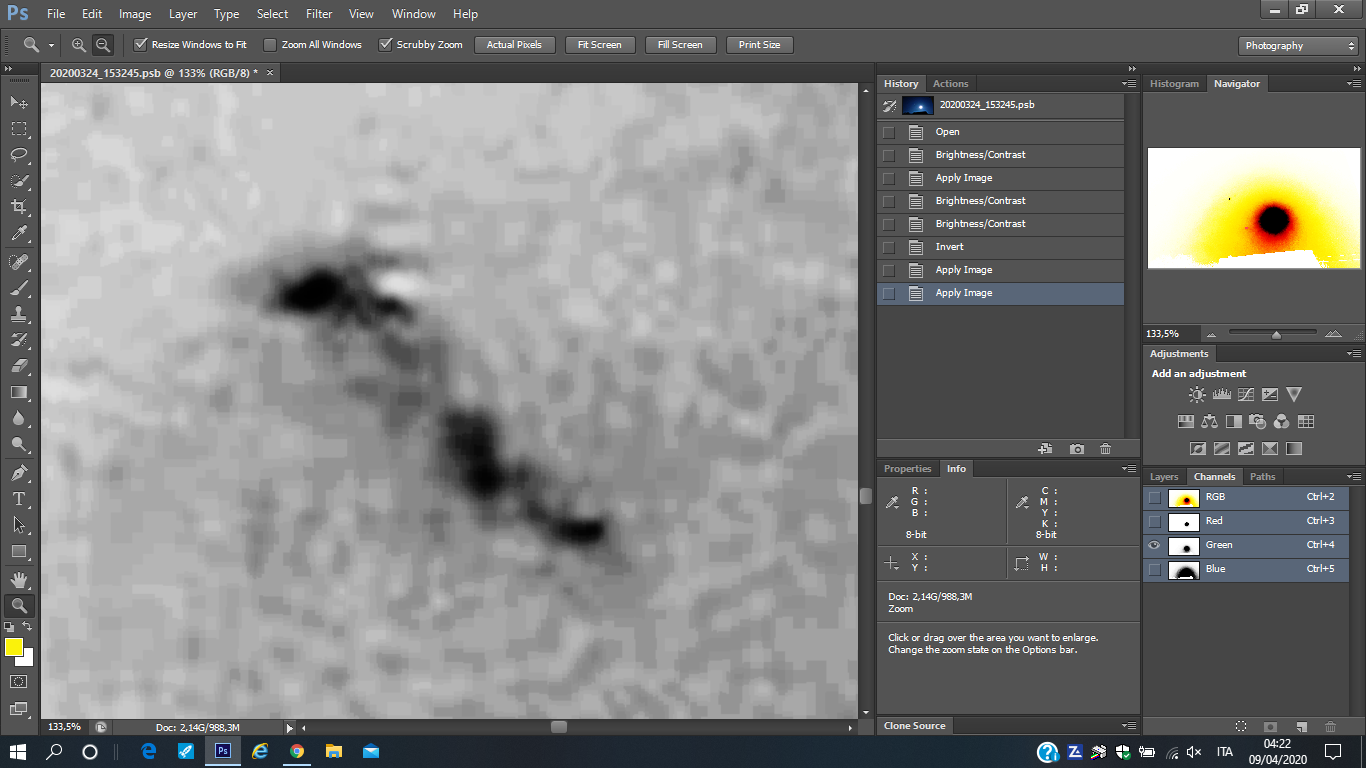
Task: Open the Channels panel options menu
Action: 1353,477
